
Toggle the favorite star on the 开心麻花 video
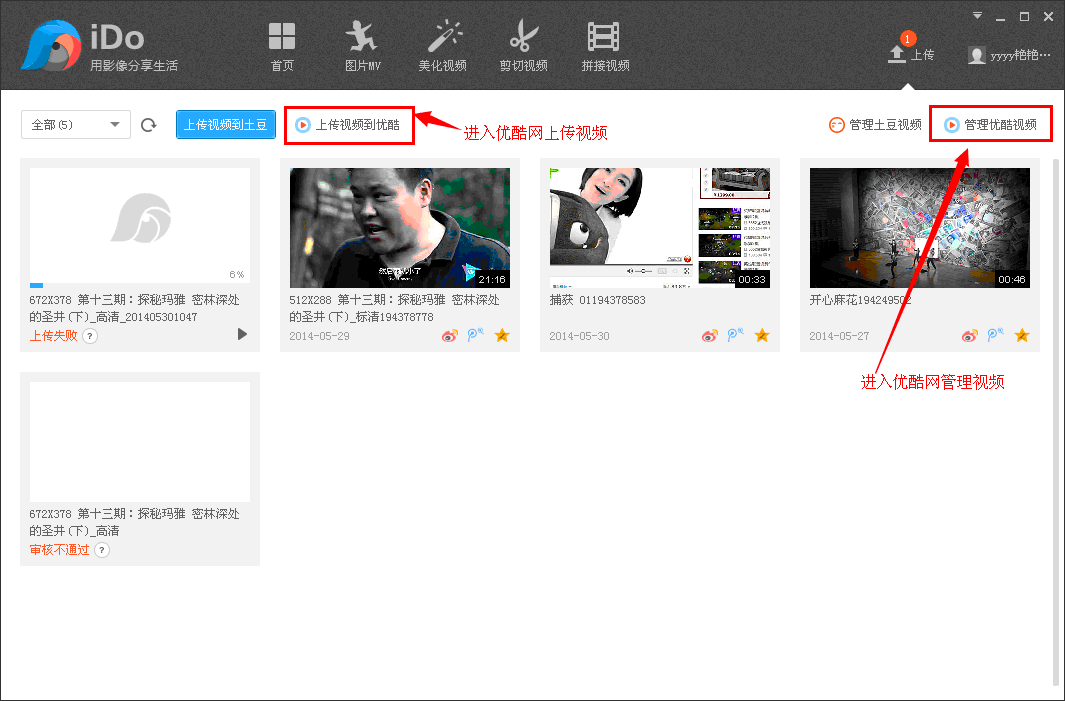pyautogui.click(x=1022, y=335)
